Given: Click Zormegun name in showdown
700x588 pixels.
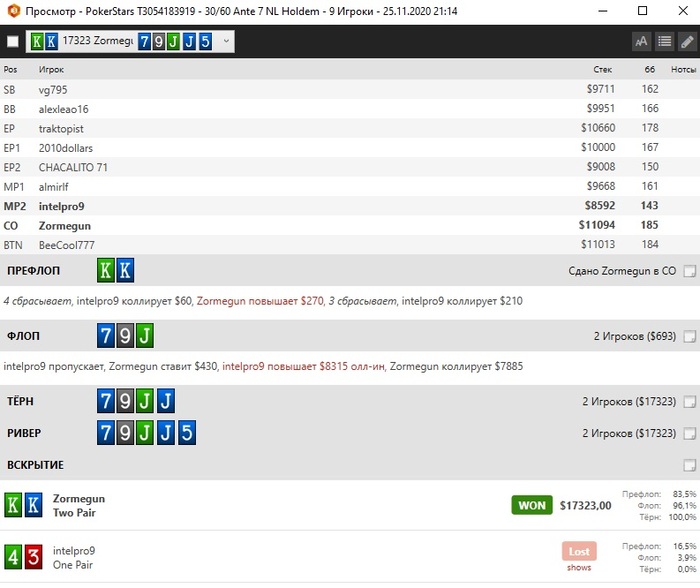Looking at the screenshot, I should click(79, 498).
